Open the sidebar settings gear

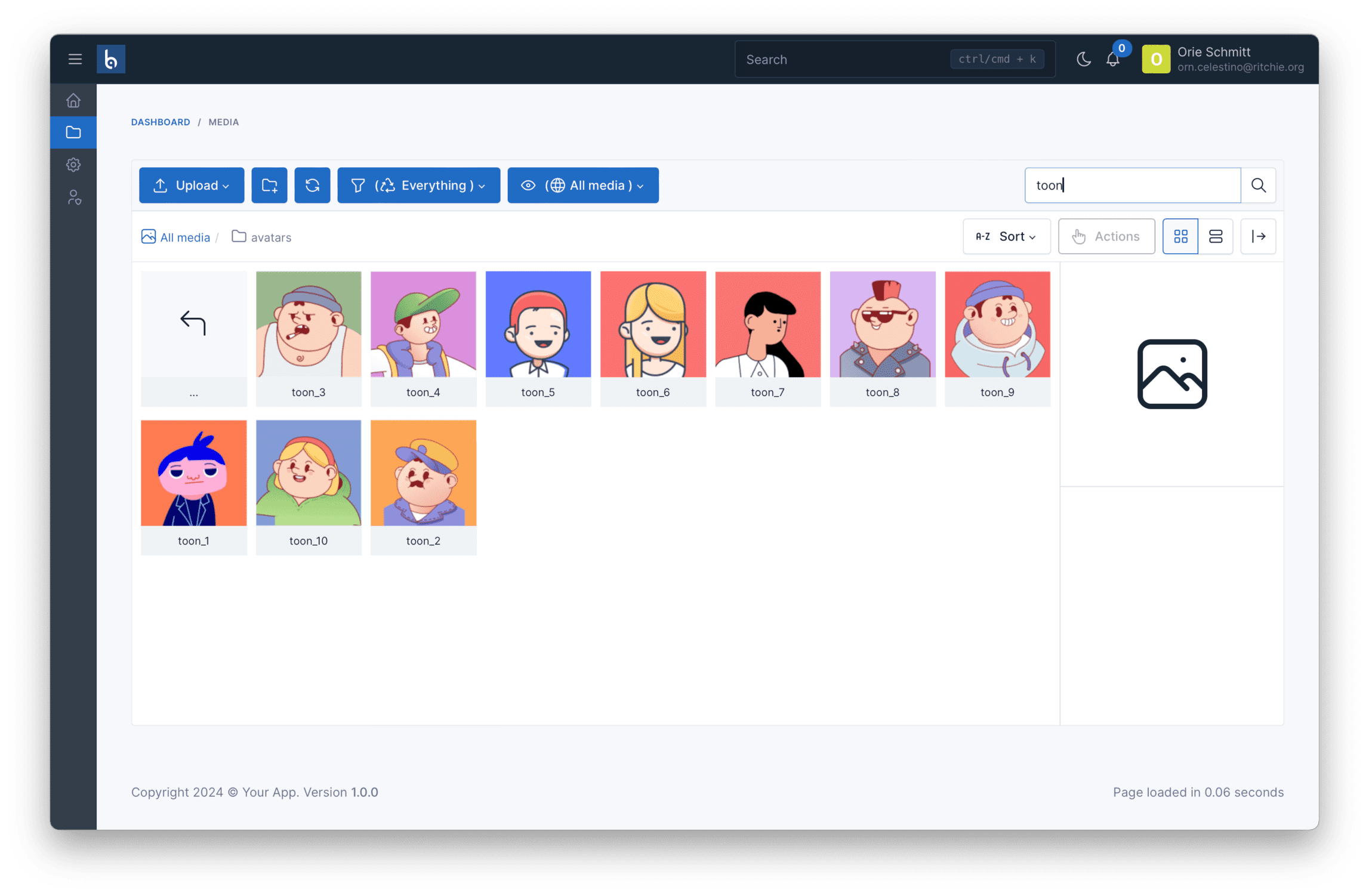[x=73, y=165]
